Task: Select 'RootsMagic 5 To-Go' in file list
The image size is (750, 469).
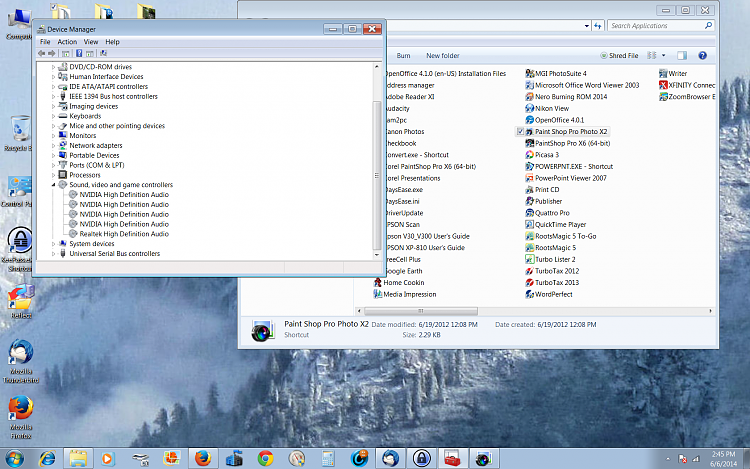Action: point(565,236)
